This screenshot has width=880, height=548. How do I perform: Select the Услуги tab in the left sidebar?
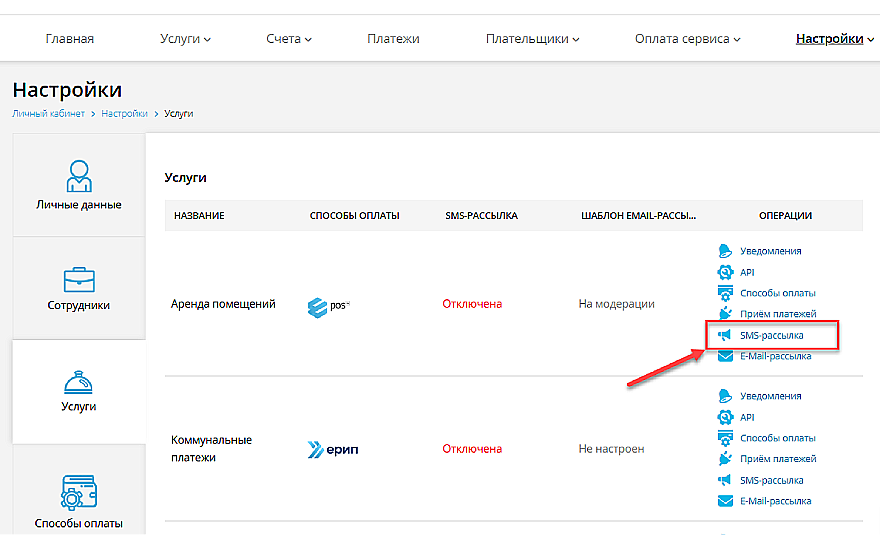pos(79,391)
